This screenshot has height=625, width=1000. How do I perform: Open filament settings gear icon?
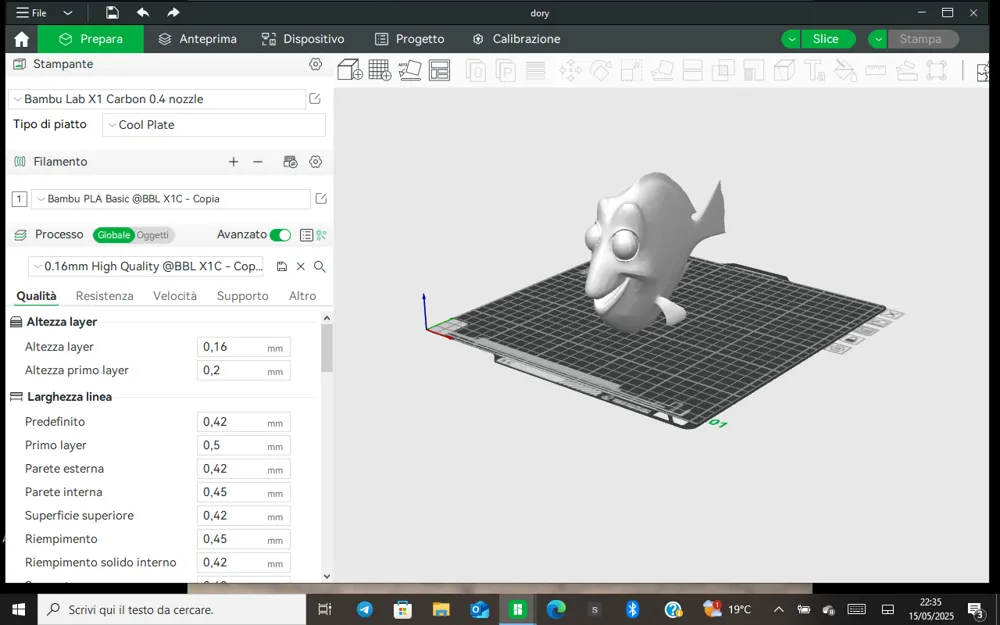pyautogui.click(x=315, y=162)
